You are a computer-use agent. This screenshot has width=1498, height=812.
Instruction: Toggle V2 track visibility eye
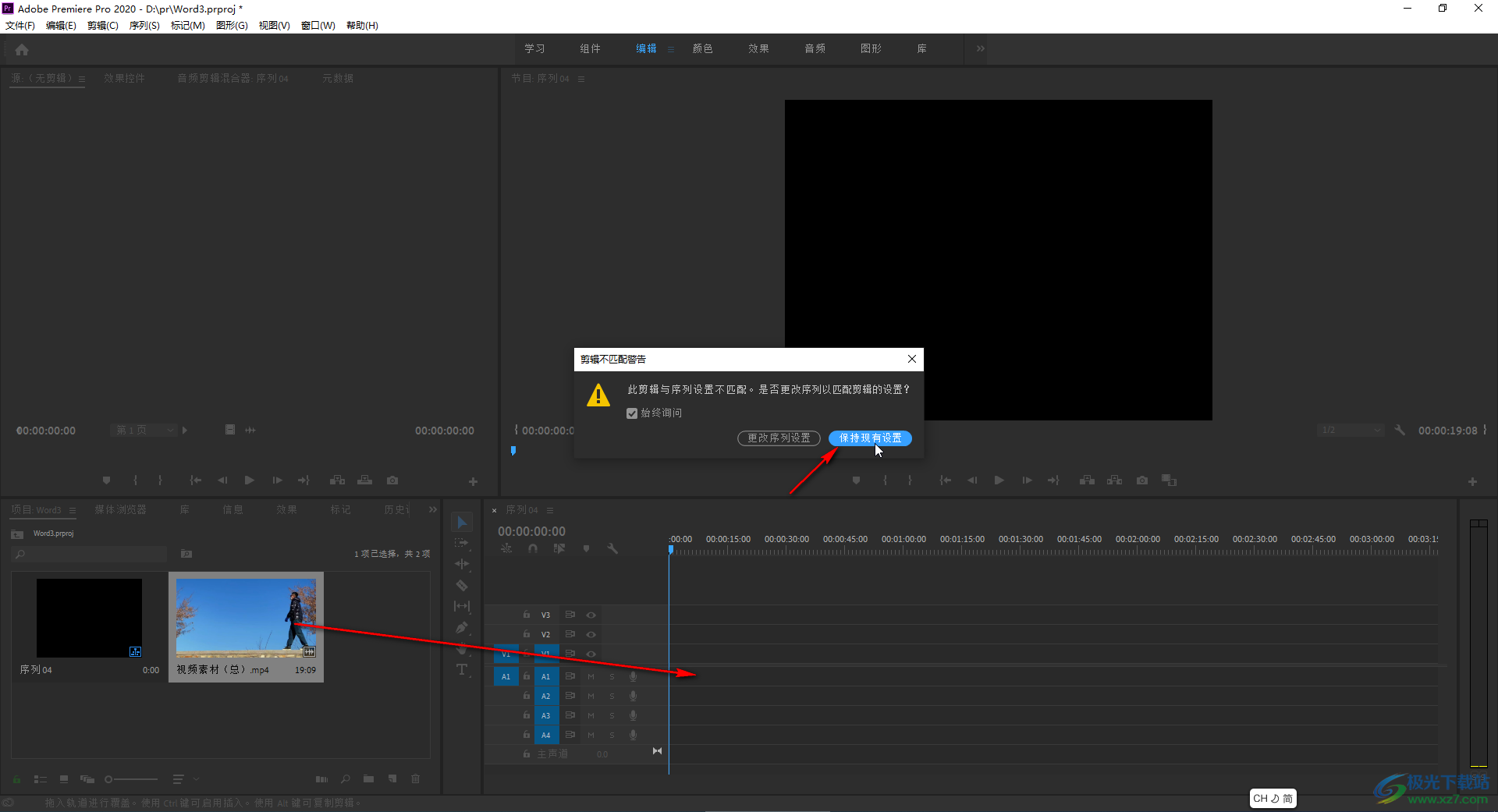point(591,635)
